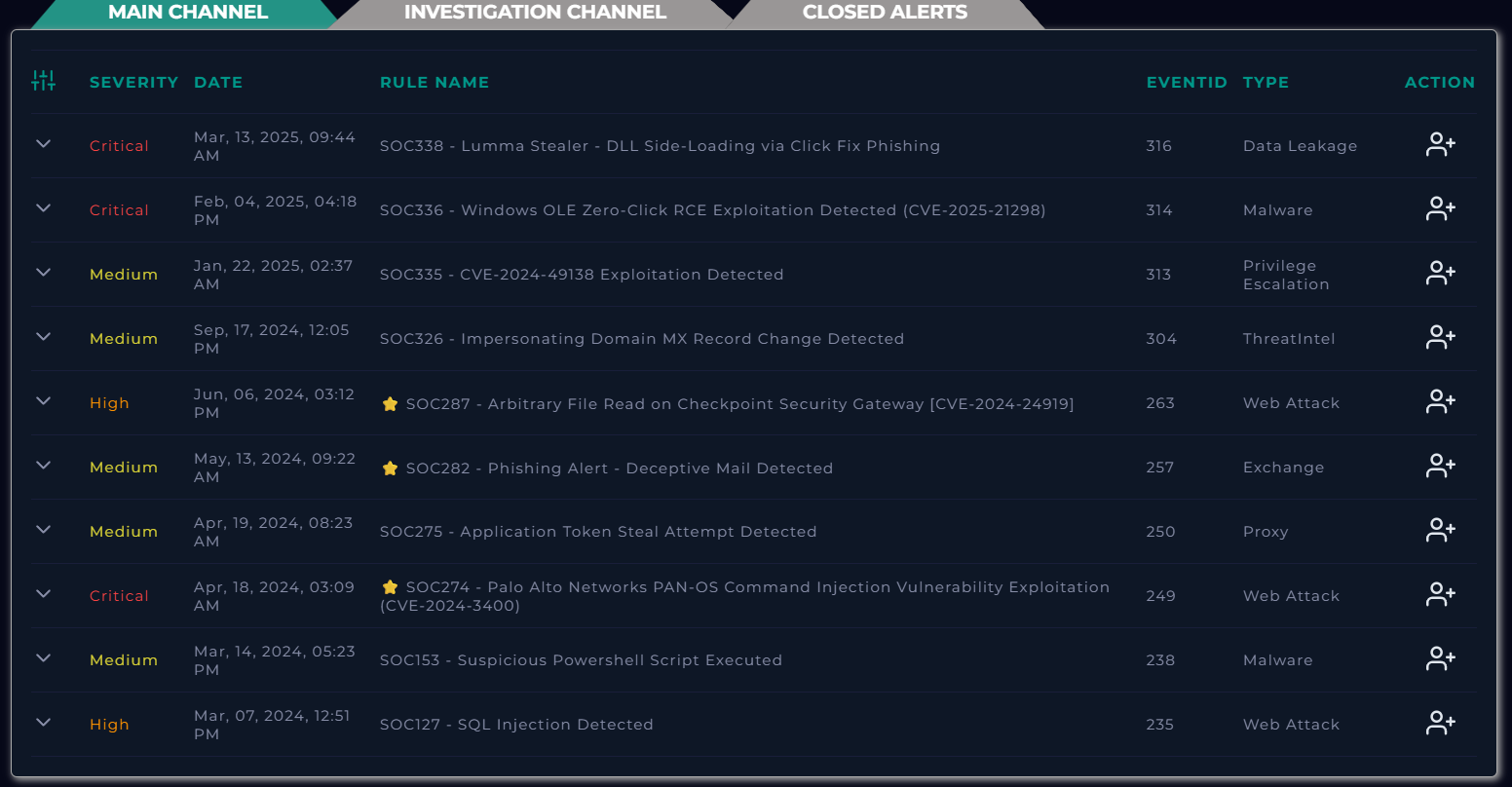Screen dimensions: 1512x787
Task: Take ownership of SOC338 Lumma Stealer alert
Action: pos(1440,145)
